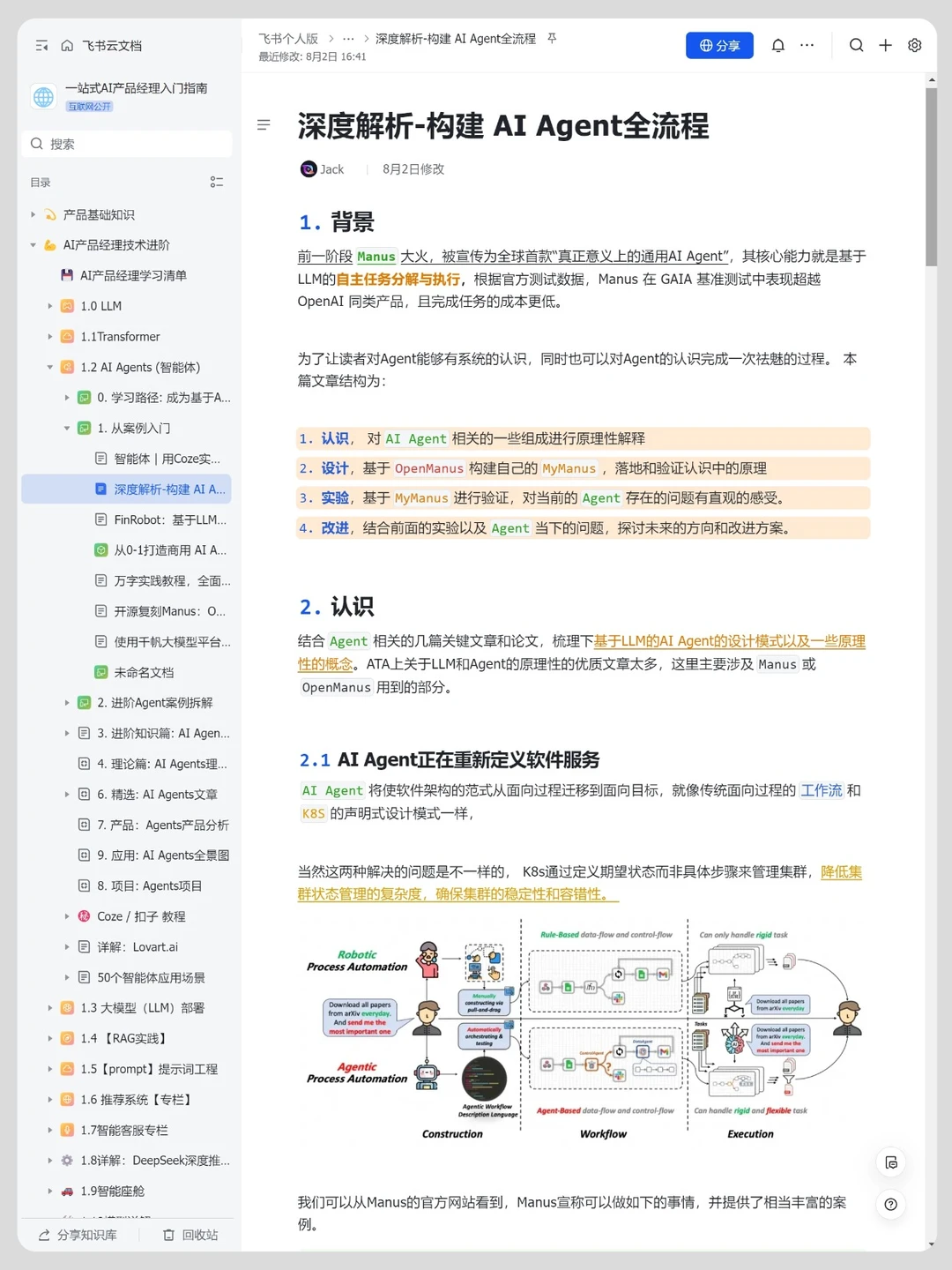Click the notification bell icon
Screen dimensions: 952x1270
[778, 45]
